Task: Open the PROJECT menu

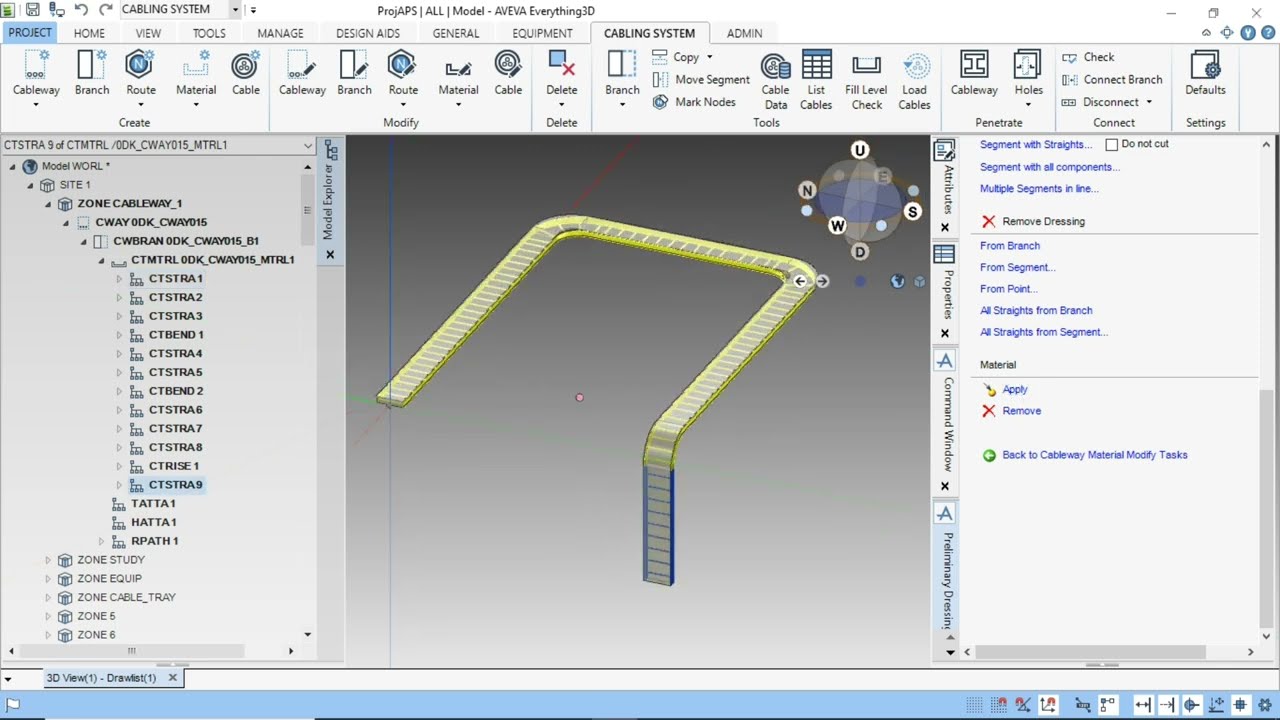Action: (30, 33)
